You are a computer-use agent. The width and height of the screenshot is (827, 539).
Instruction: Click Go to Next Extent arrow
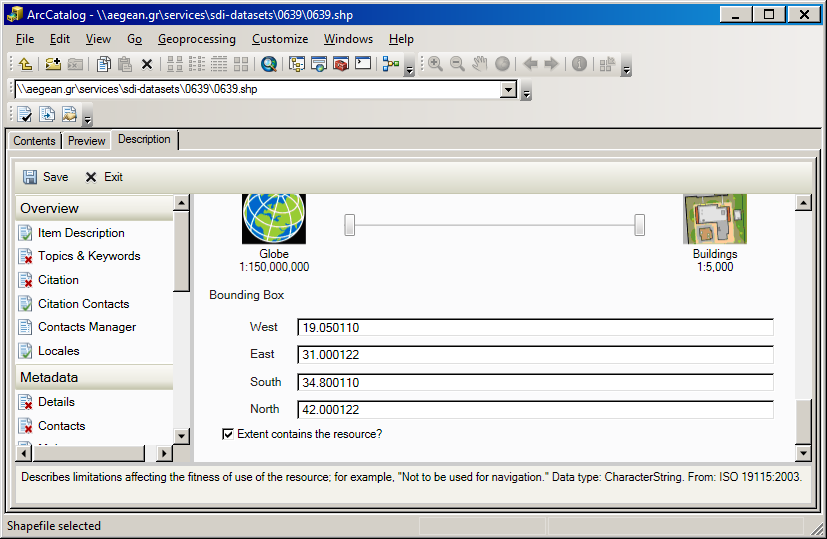click(x=551, y=64)
